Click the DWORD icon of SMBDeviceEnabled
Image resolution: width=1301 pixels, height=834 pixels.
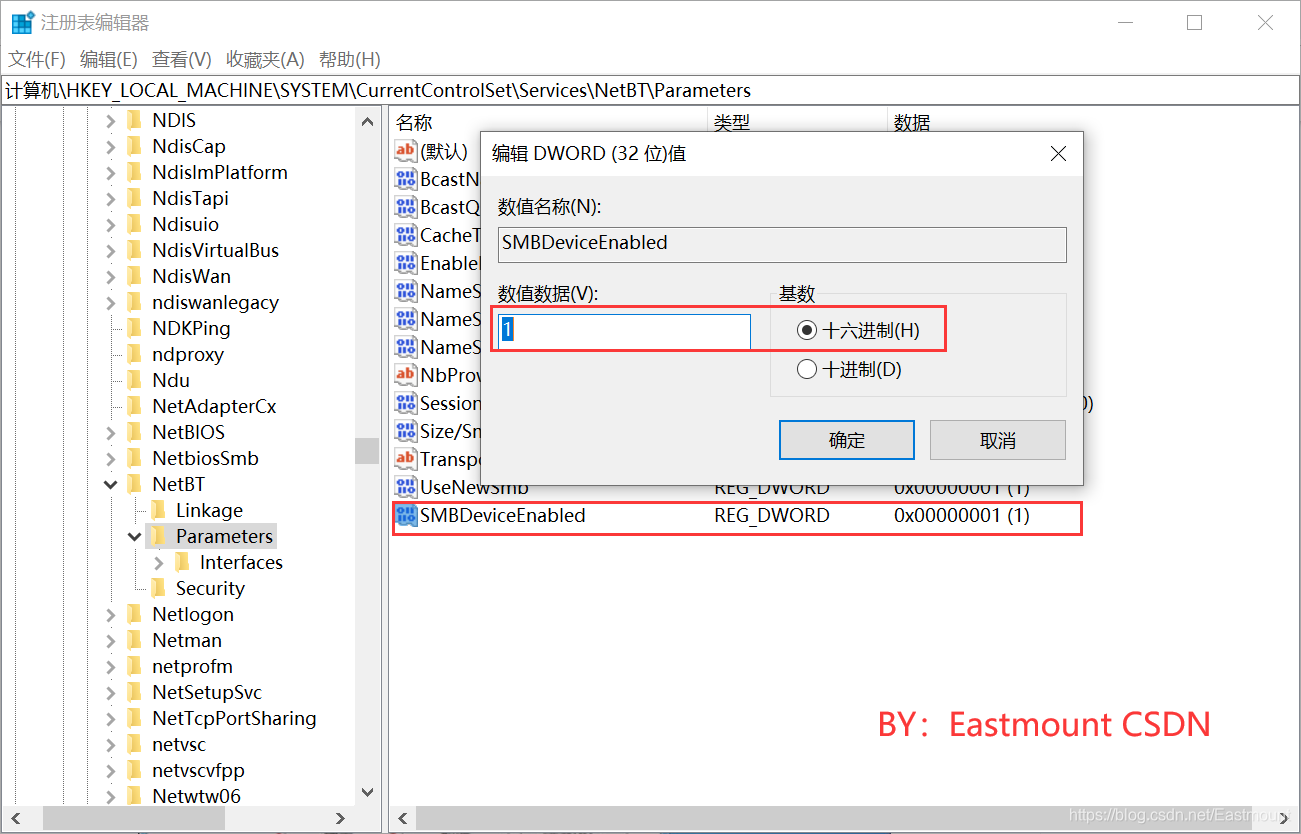coord(406,515)
